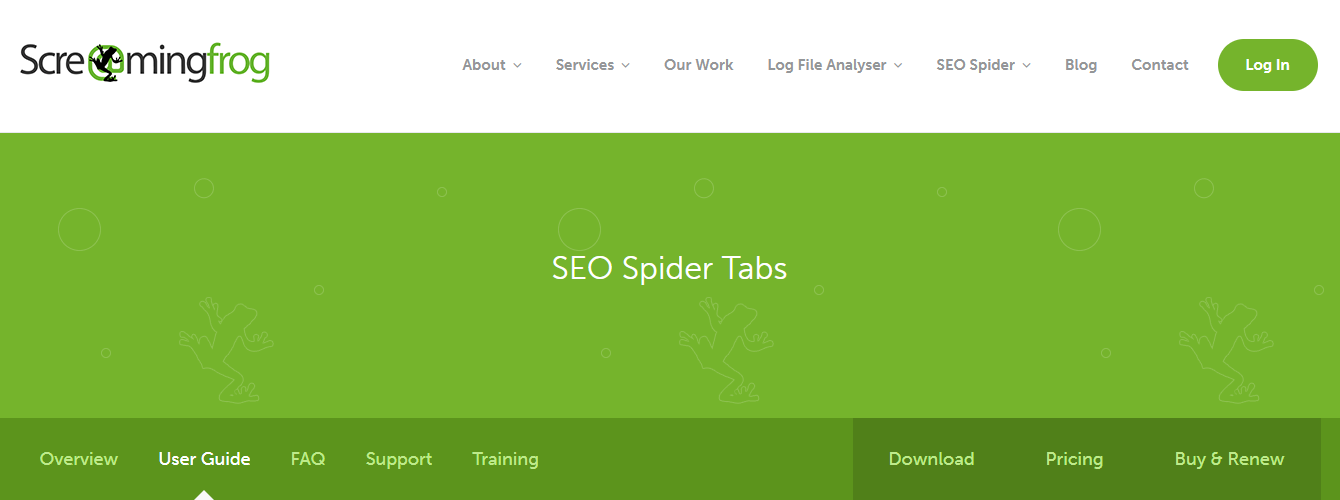Click the Screaming Frog logo
Viewport: 1340px width, 500px height.
coord(145,65)
